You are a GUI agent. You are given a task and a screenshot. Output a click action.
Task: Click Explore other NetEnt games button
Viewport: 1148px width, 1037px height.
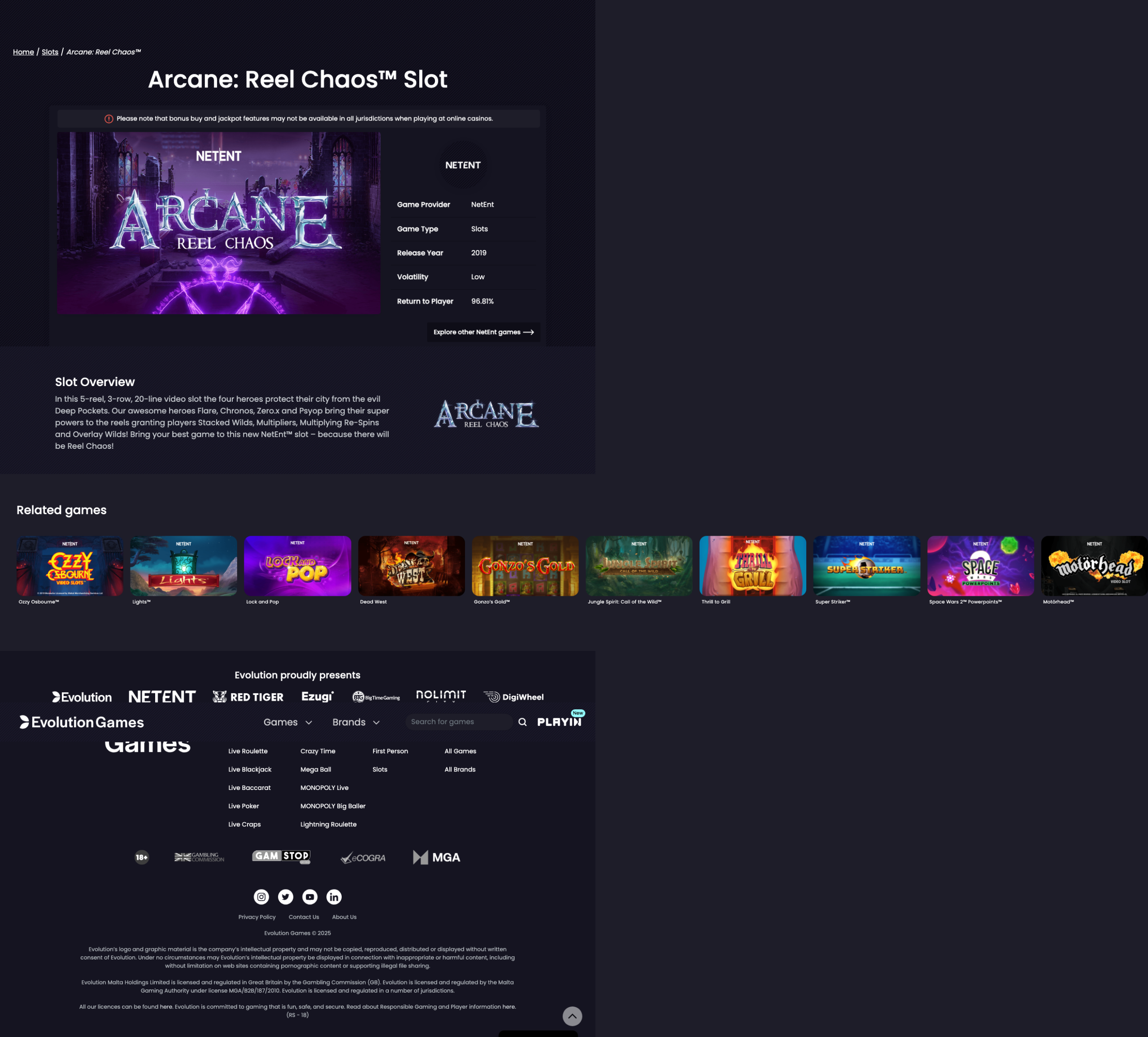point(483,332)
